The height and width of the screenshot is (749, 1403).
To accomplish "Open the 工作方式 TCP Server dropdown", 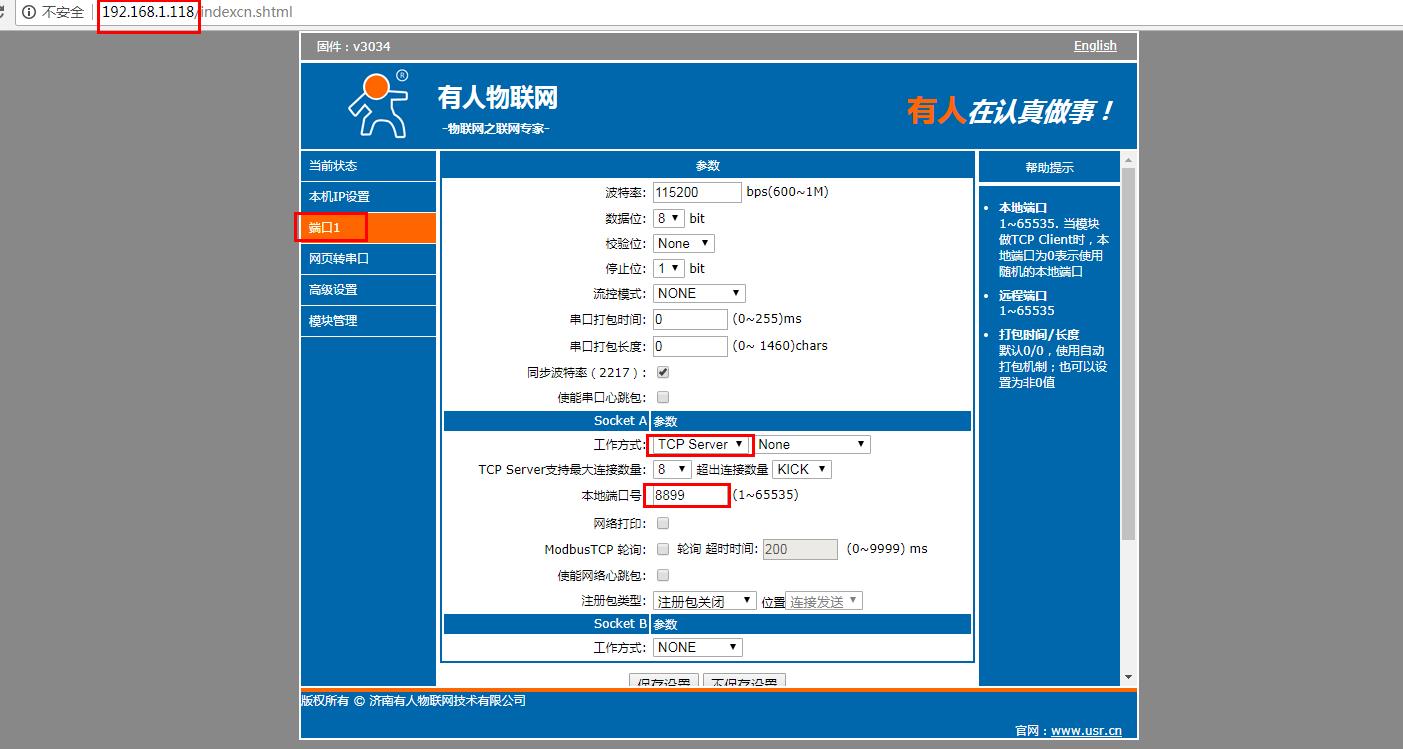I will (x=700, y=444).
